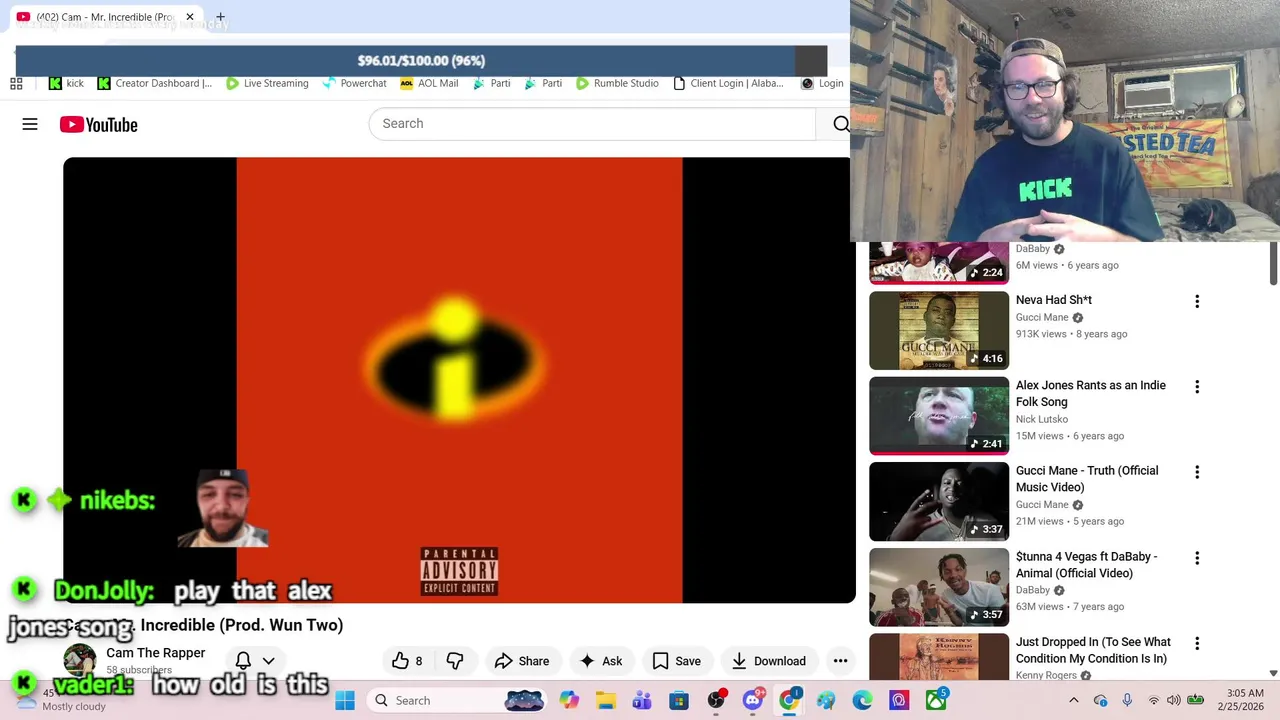Open a new browser tab
This screenshot has width=1280, height=720.
pos(220,17)
